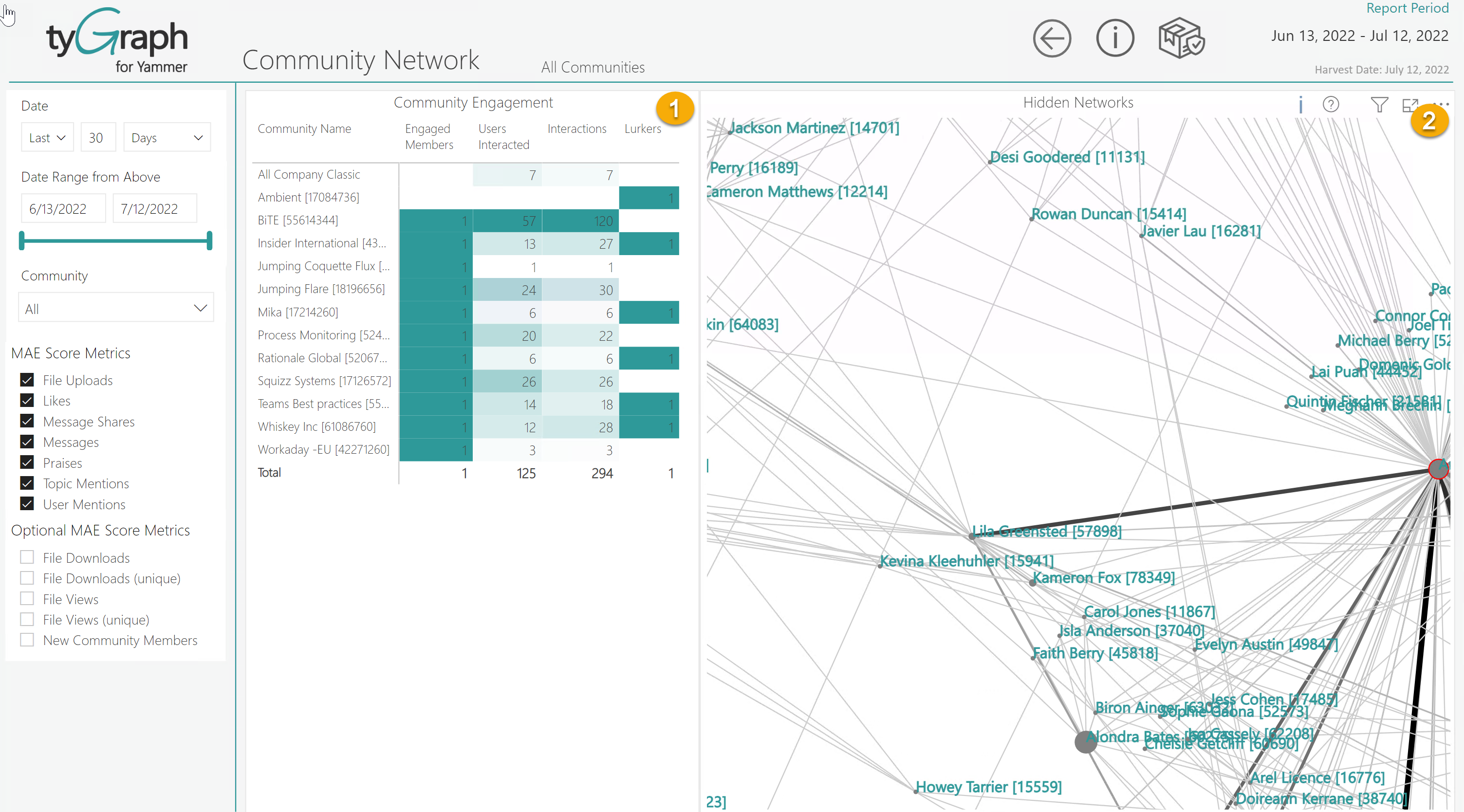Enable the File Downloads metric
The image size is (1464, 812).
(27, 557)
